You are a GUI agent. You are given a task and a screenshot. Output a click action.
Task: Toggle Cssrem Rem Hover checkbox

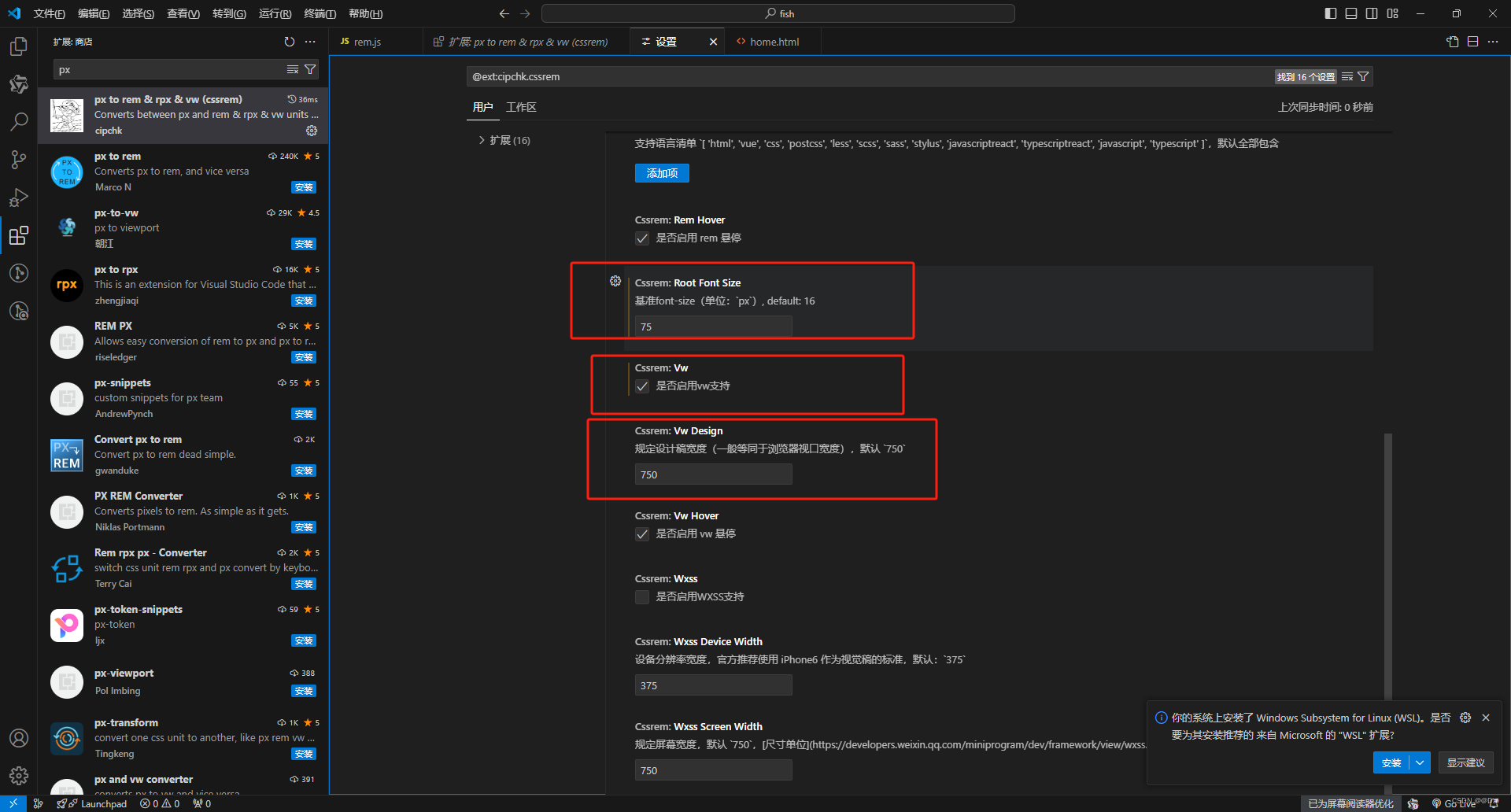click(x=642, y=238)
